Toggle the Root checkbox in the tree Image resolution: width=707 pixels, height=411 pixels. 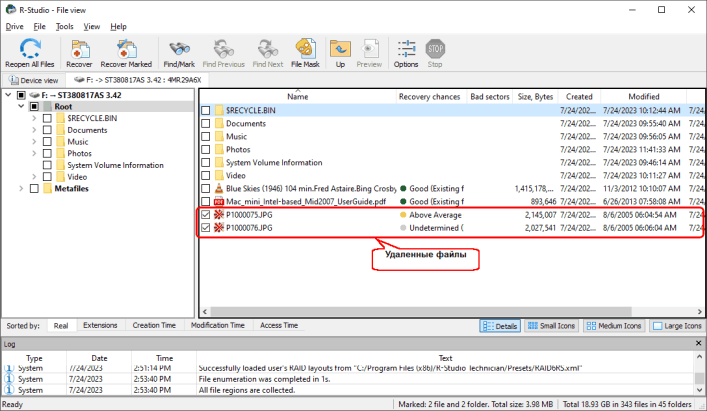[x=34, y=106]
